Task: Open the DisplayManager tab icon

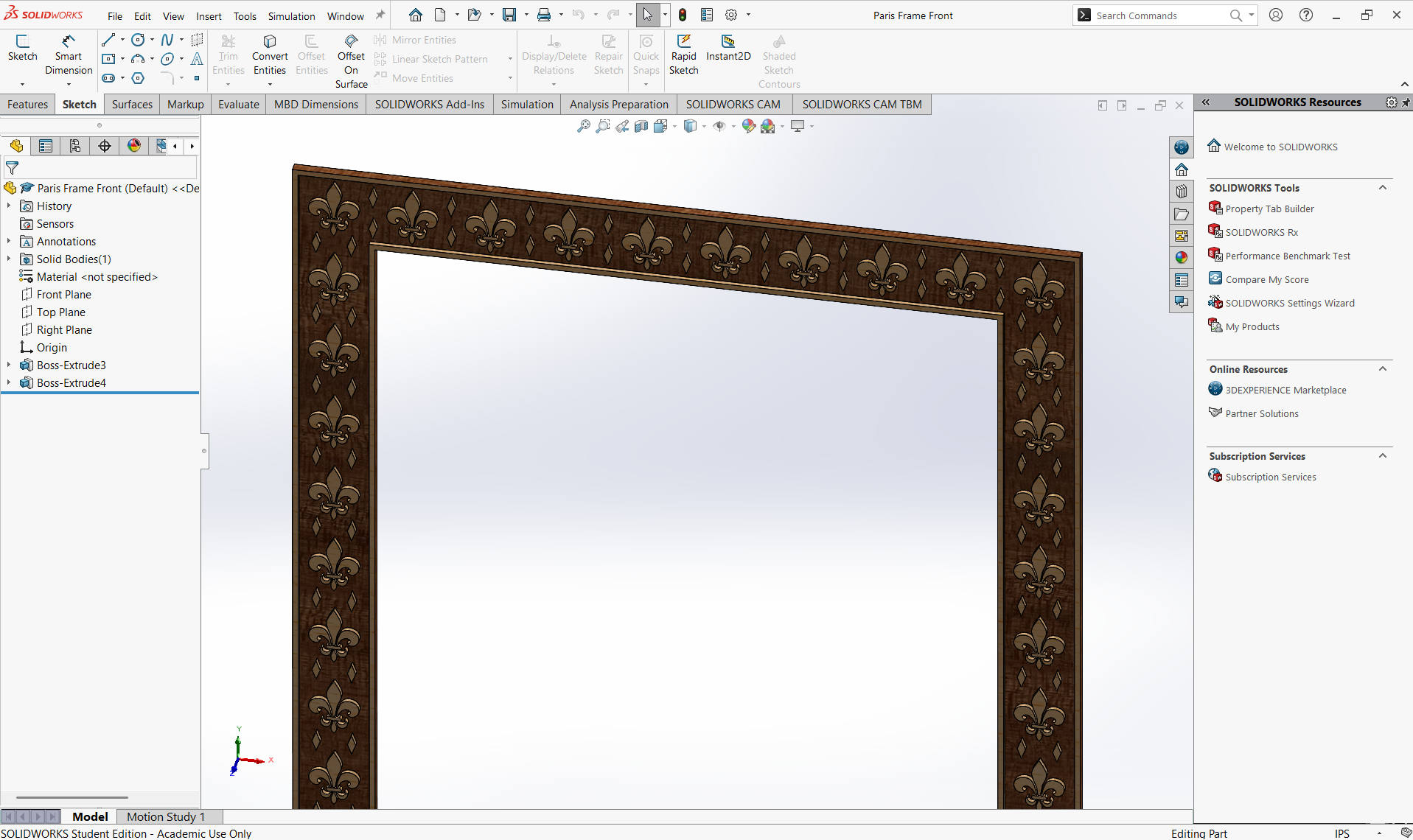Action: click(x=134, y=146)
